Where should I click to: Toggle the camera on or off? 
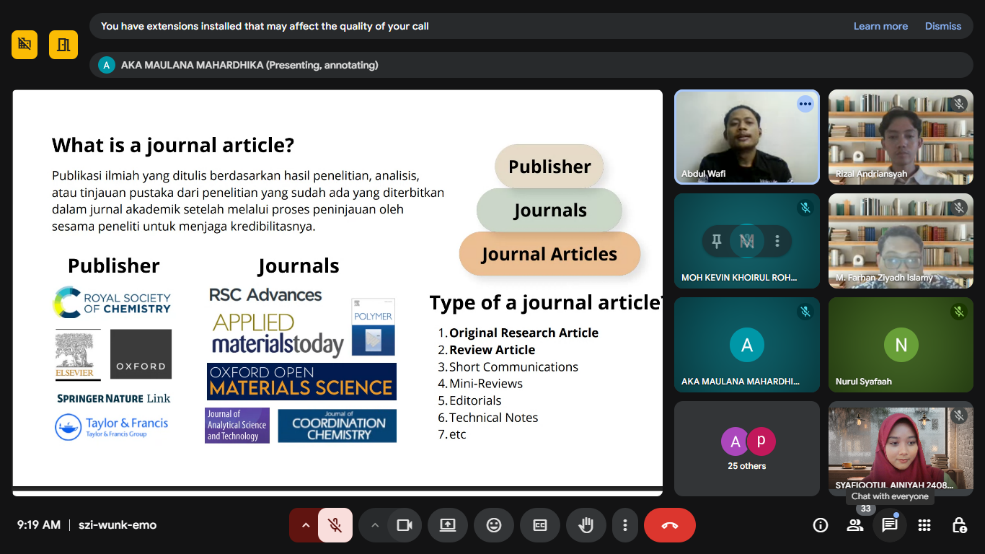[x=404, y=525]
